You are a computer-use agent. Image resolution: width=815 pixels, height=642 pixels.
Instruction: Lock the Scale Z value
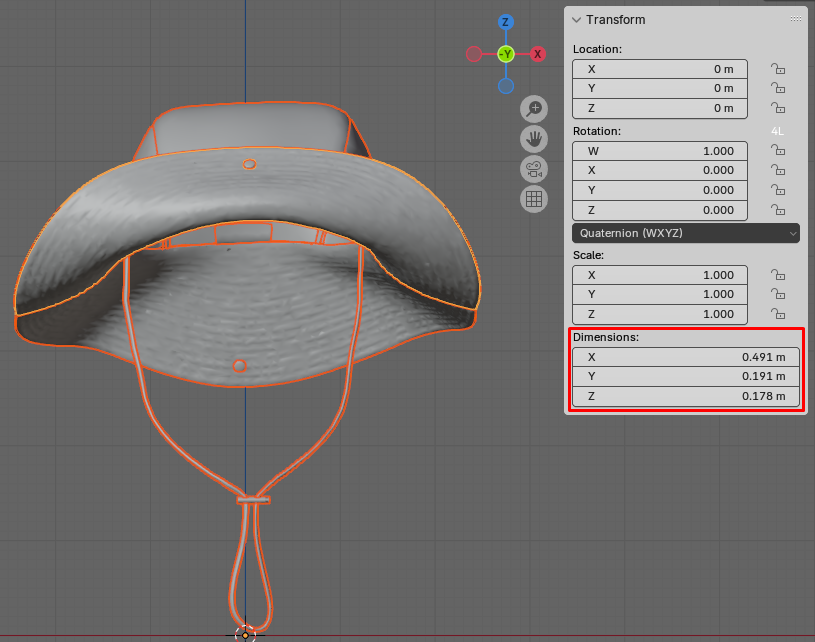777,314
